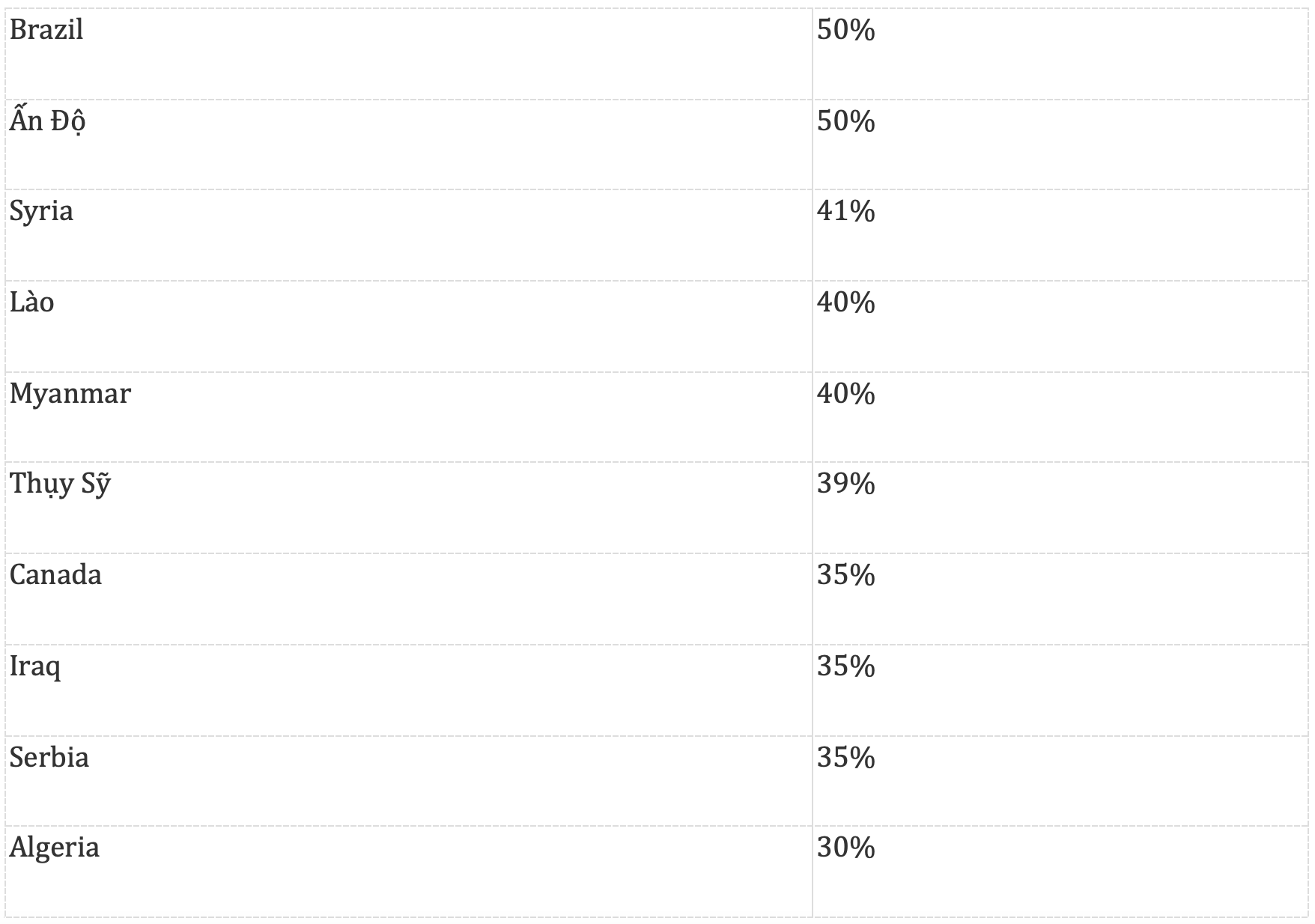Select the Algeria table cell
The image size is (1315, 924).
55,848
